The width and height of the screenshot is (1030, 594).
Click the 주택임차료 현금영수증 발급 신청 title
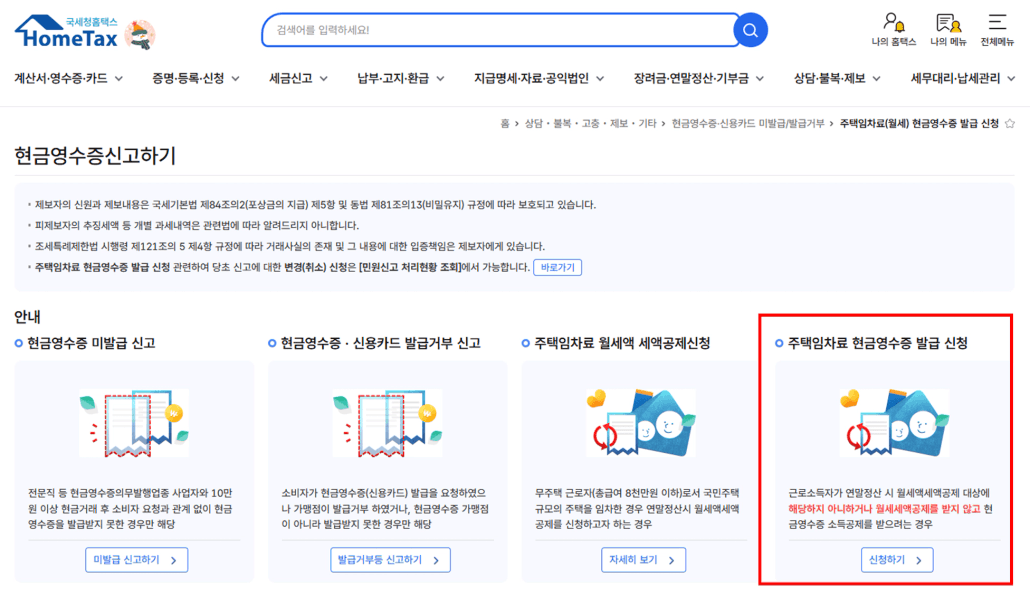coord(877,343)
